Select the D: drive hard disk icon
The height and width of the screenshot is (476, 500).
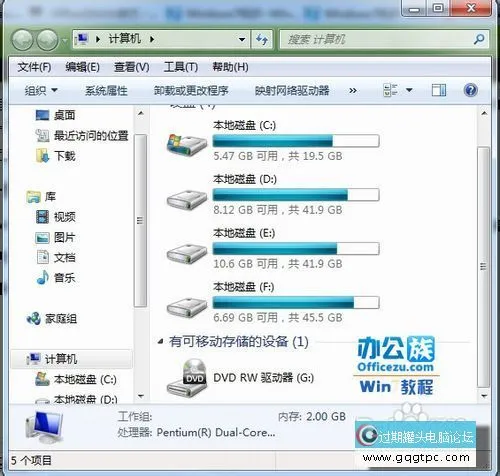coord(187,199)
